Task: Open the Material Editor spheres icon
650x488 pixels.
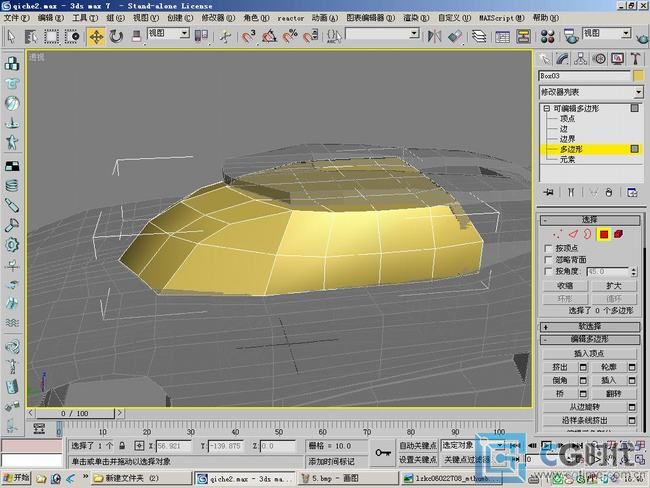Action: point(548,36)
